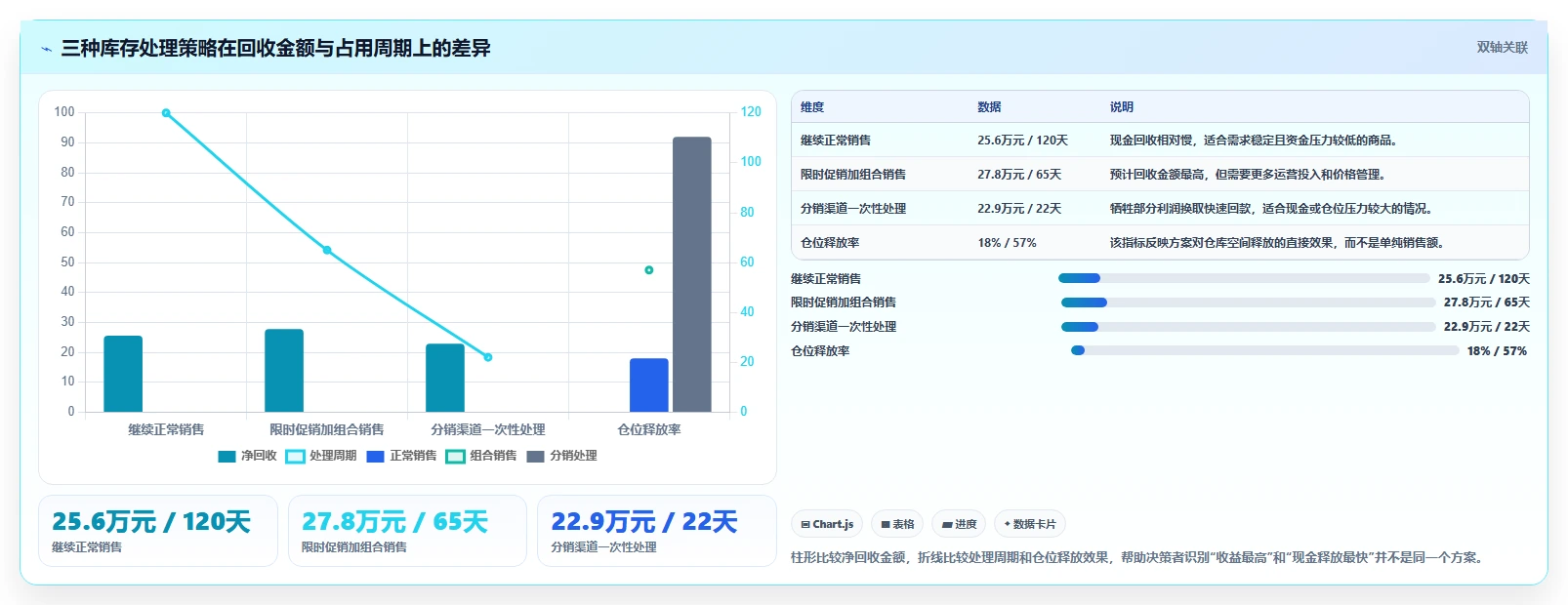Click the trend icon beside the card title
Image resolution: width=1568 pixels, height=605 pixels.
(46, 49)
